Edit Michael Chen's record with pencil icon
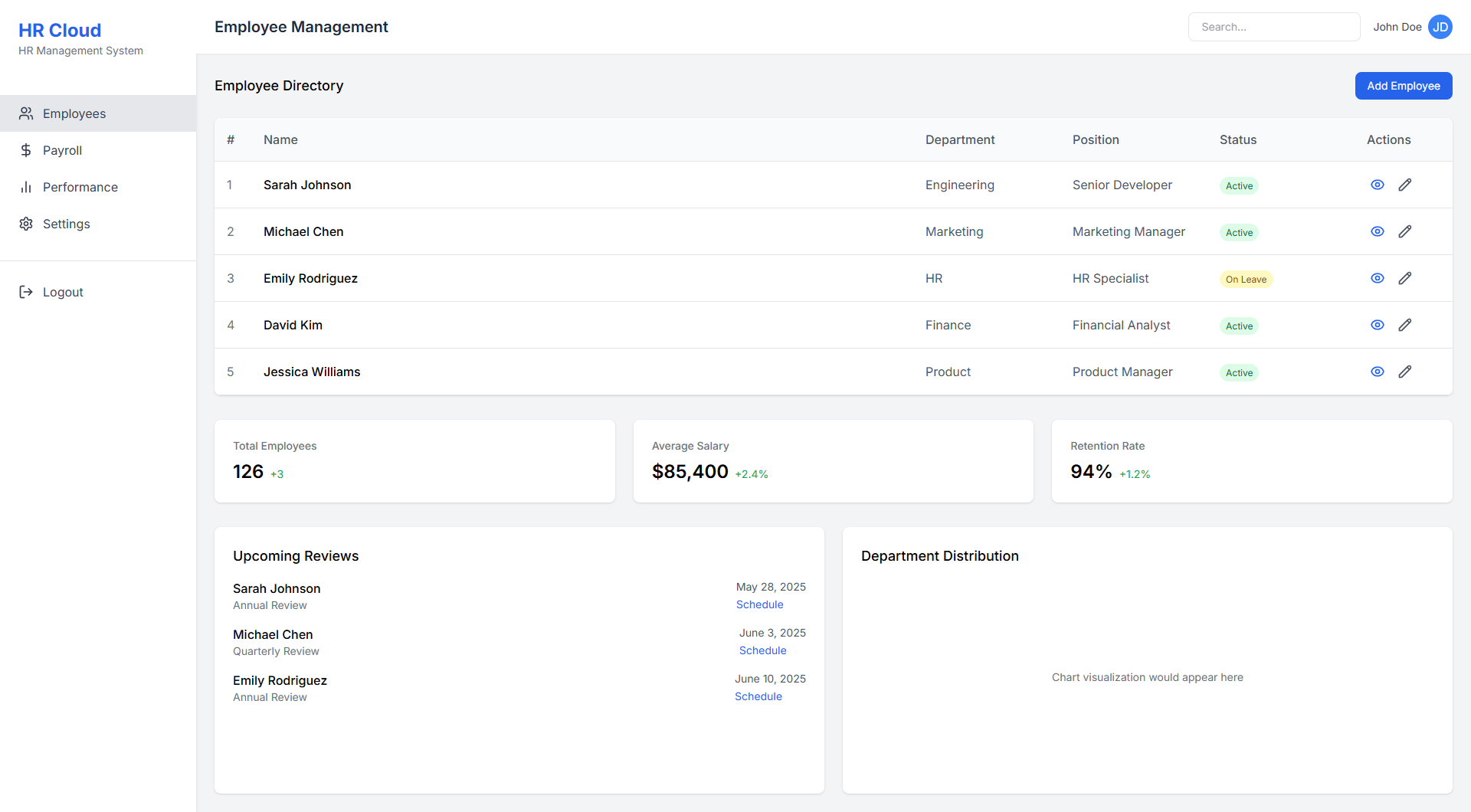 (x=1405, y=231)
